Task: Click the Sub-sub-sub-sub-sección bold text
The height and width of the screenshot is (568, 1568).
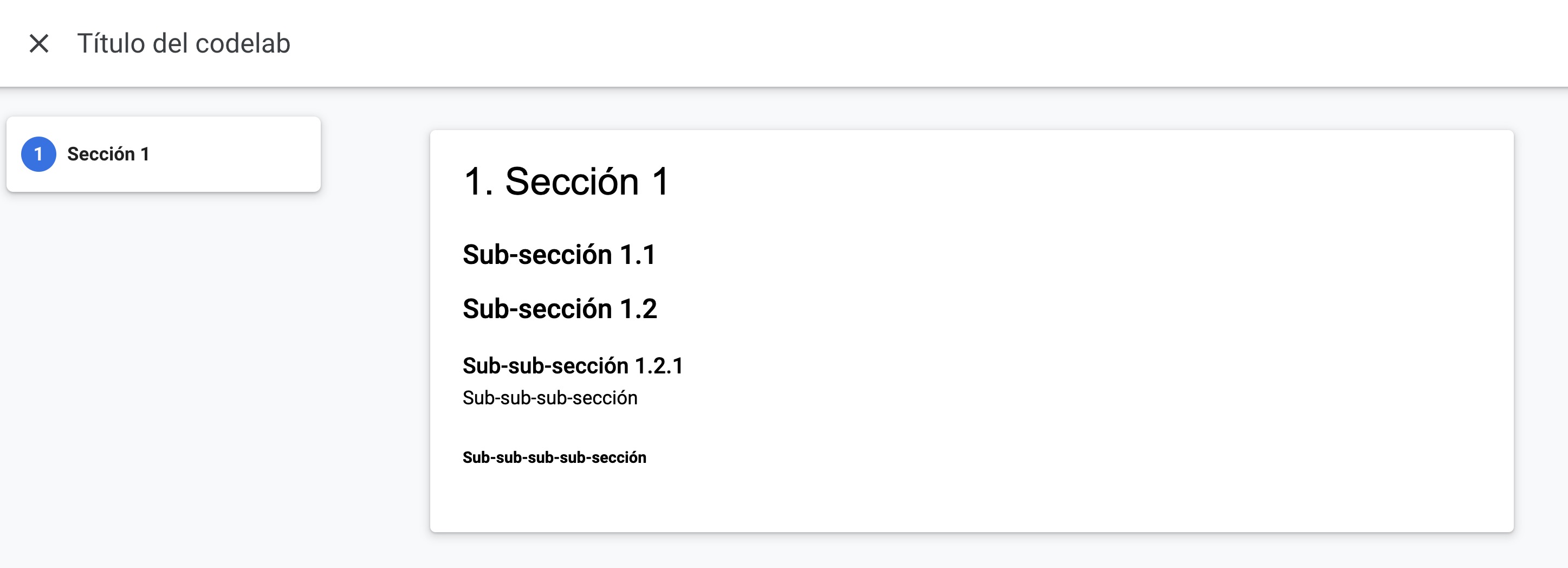Action: 554,457
